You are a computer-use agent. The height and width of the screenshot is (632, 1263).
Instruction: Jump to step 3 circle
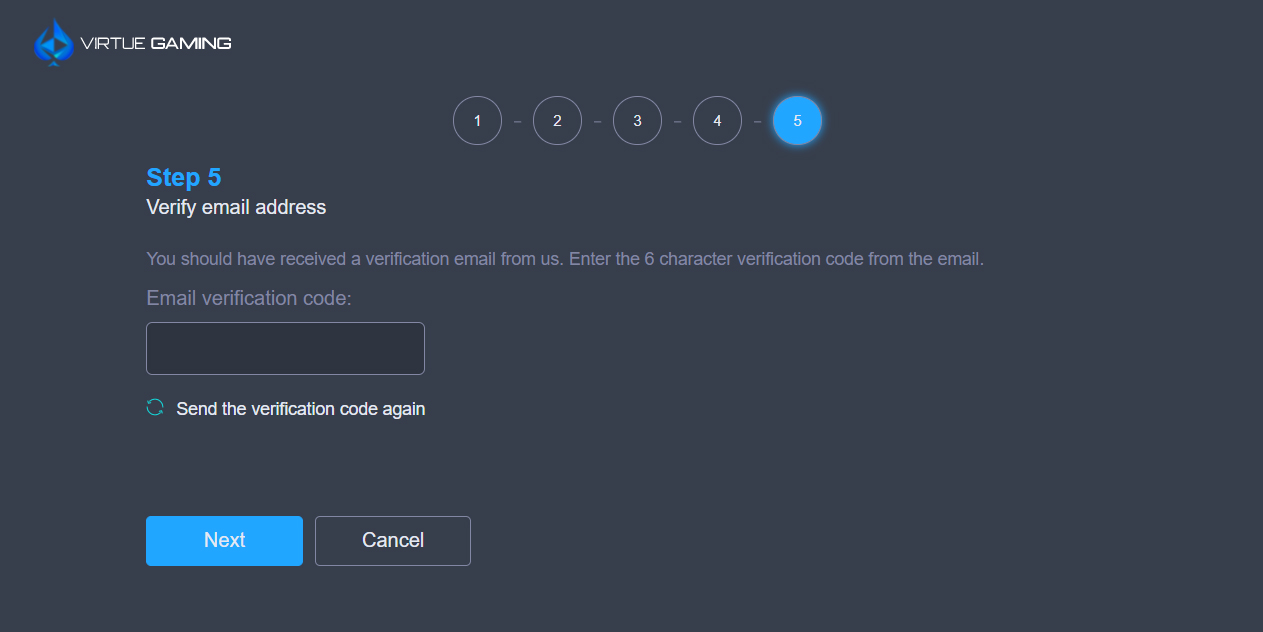637,121
